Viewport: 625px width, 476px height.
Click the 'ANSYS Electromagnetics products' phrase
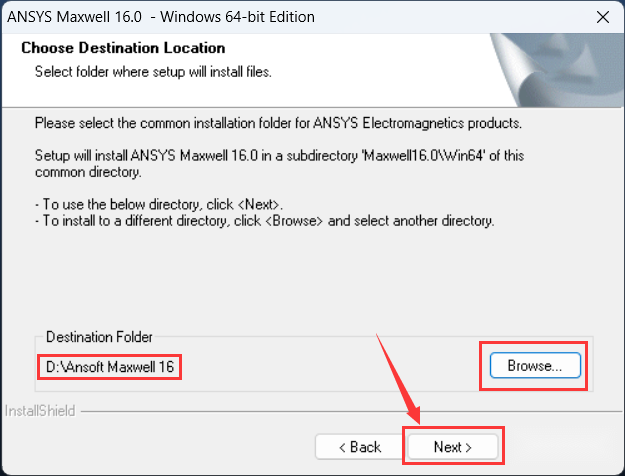pyautogui.click(x=417, y=123)
